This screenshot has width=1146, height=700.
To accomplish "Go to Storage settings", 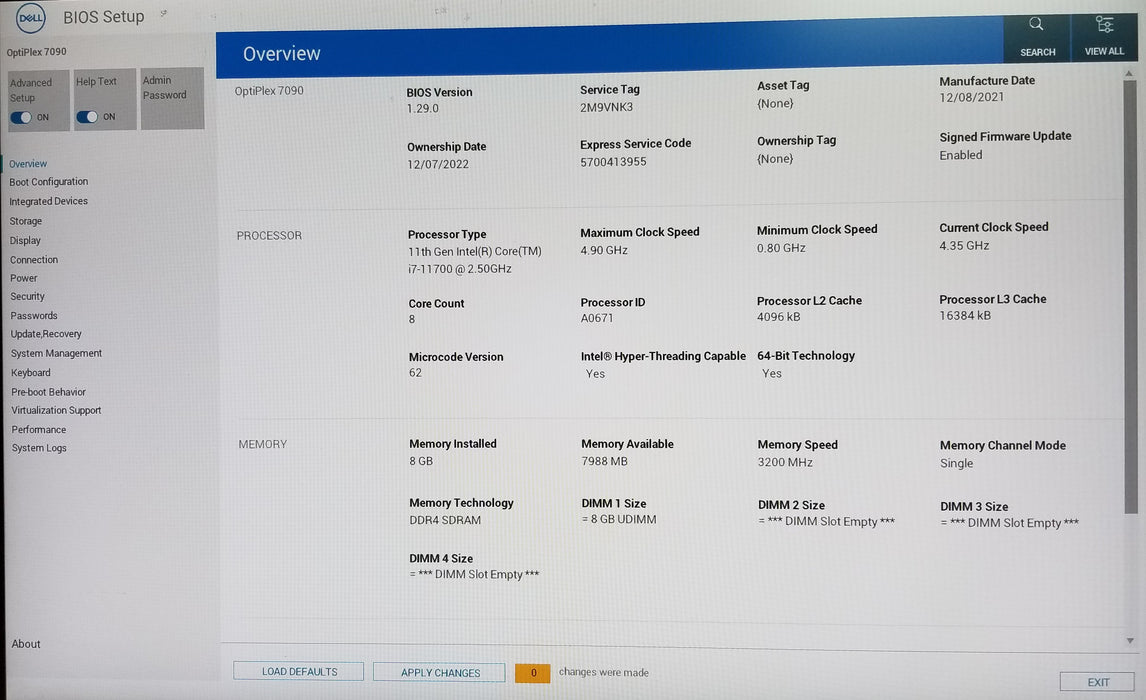I will 26,221.
